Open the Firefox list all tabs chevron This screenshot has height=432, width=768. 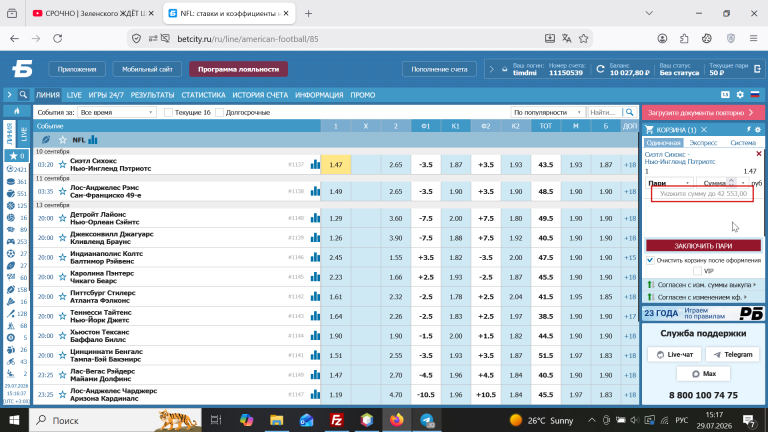[649, 13]
